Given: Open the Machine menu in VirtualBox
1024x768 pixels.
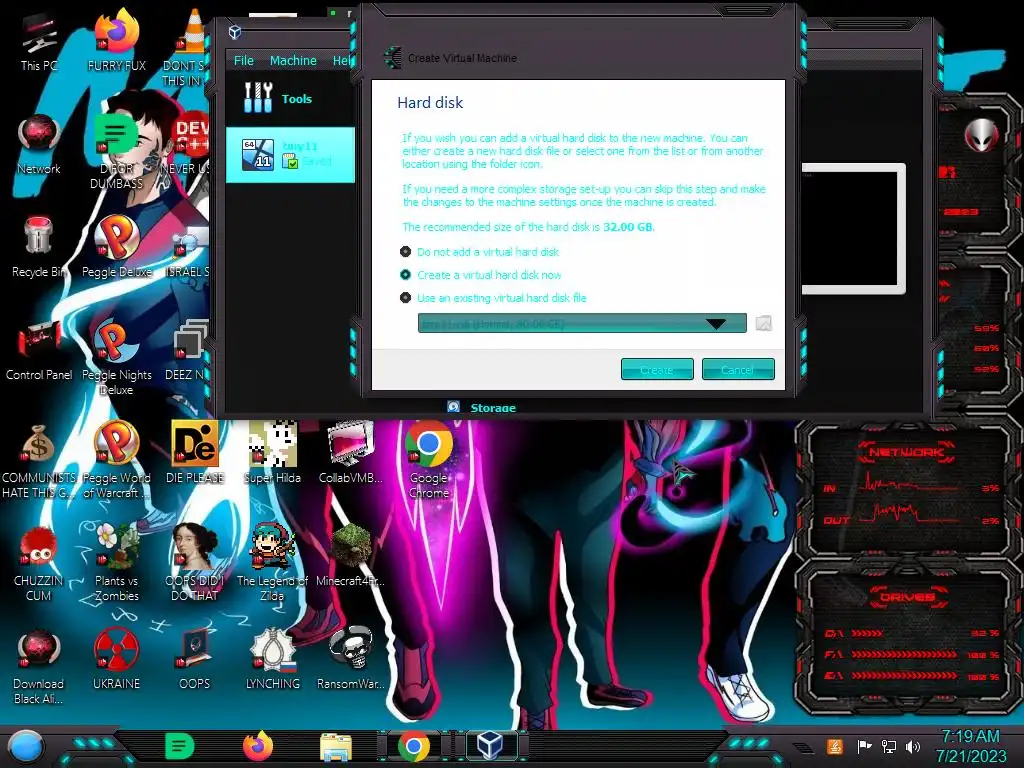Looking at the screenshot, I should [293, 60].
